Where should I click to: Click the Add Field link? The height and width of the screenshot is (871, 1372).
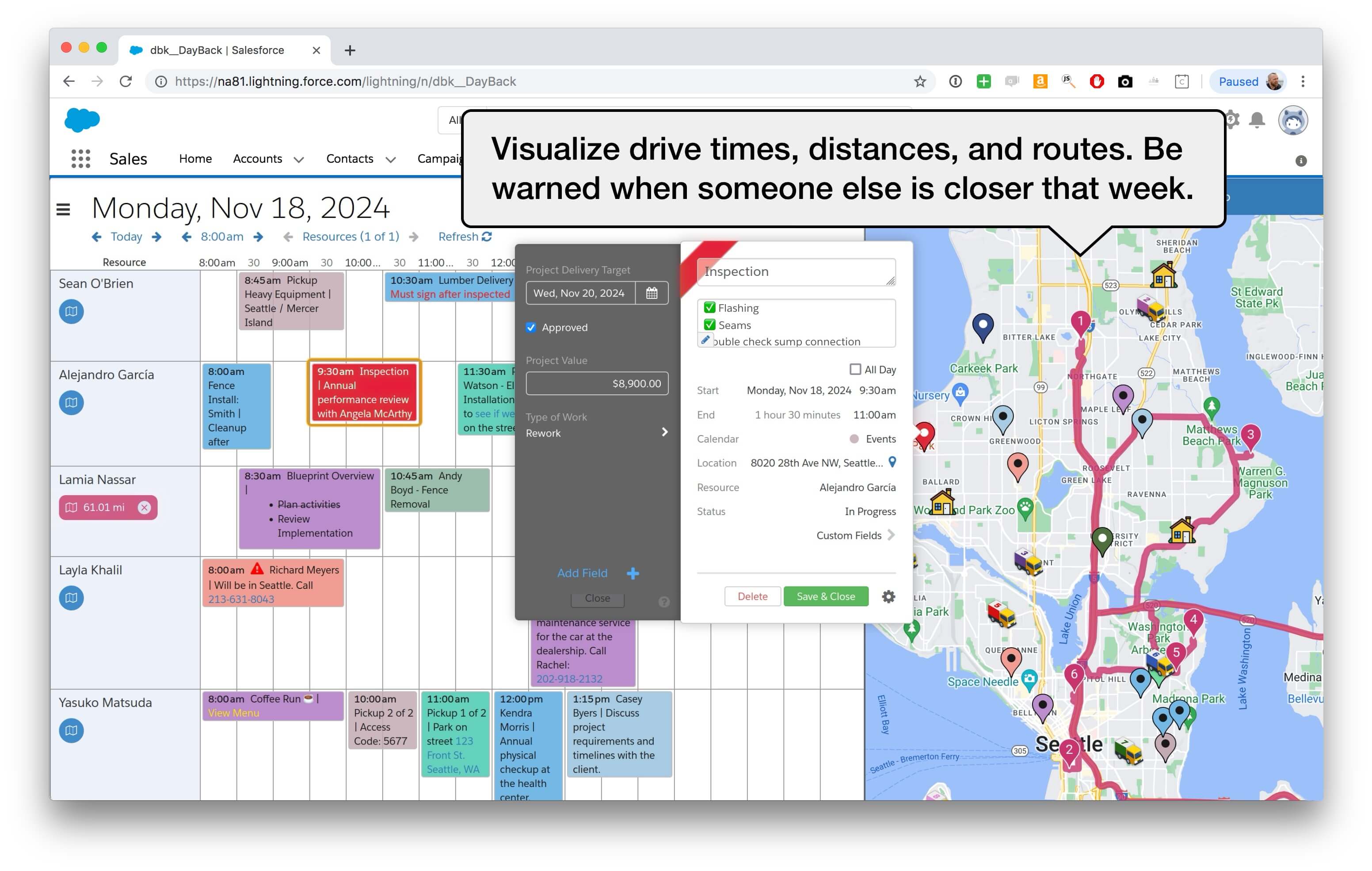[582, 573]
